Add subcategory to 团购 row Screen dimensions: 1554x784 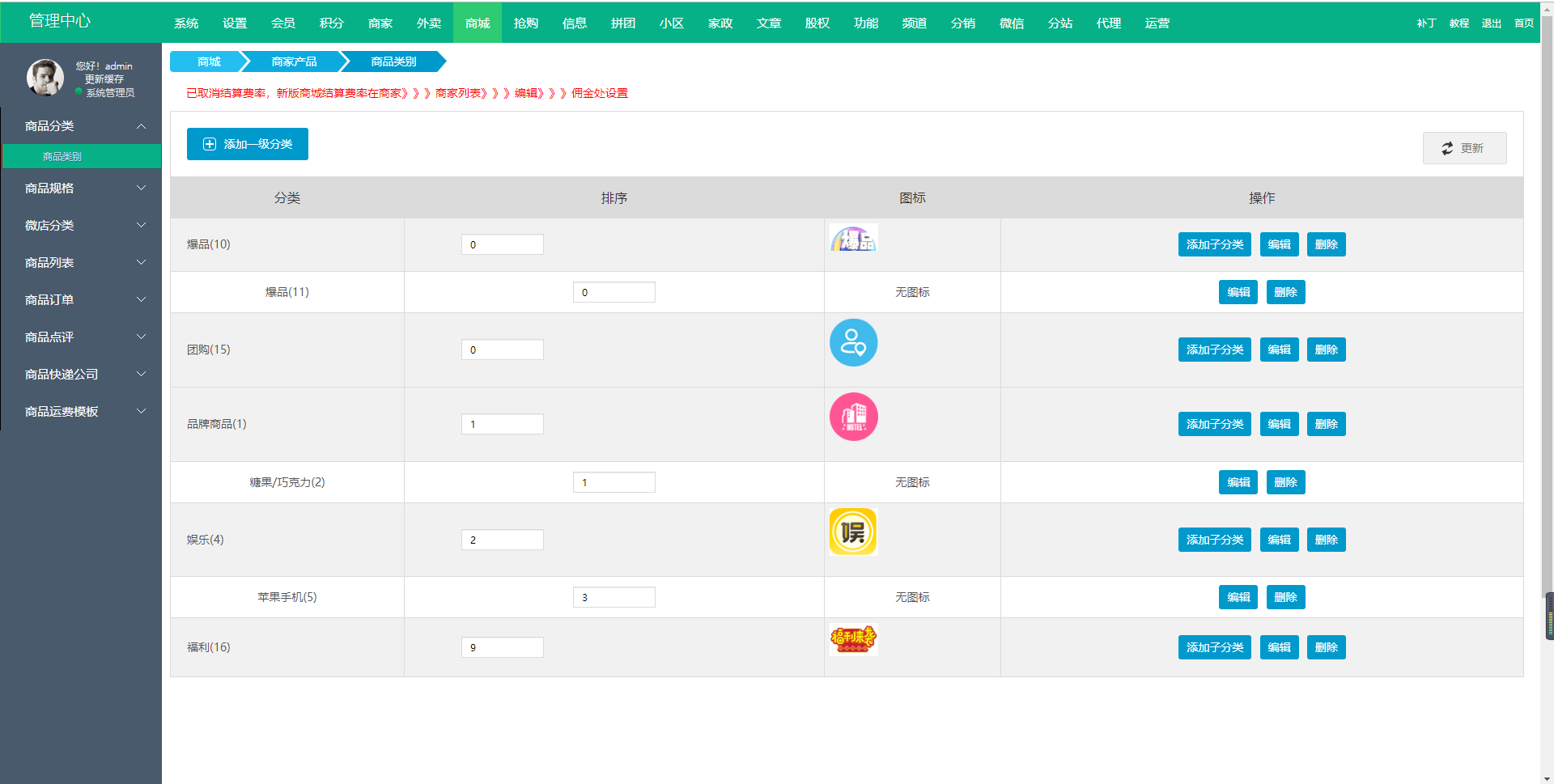coord(1214,350)
